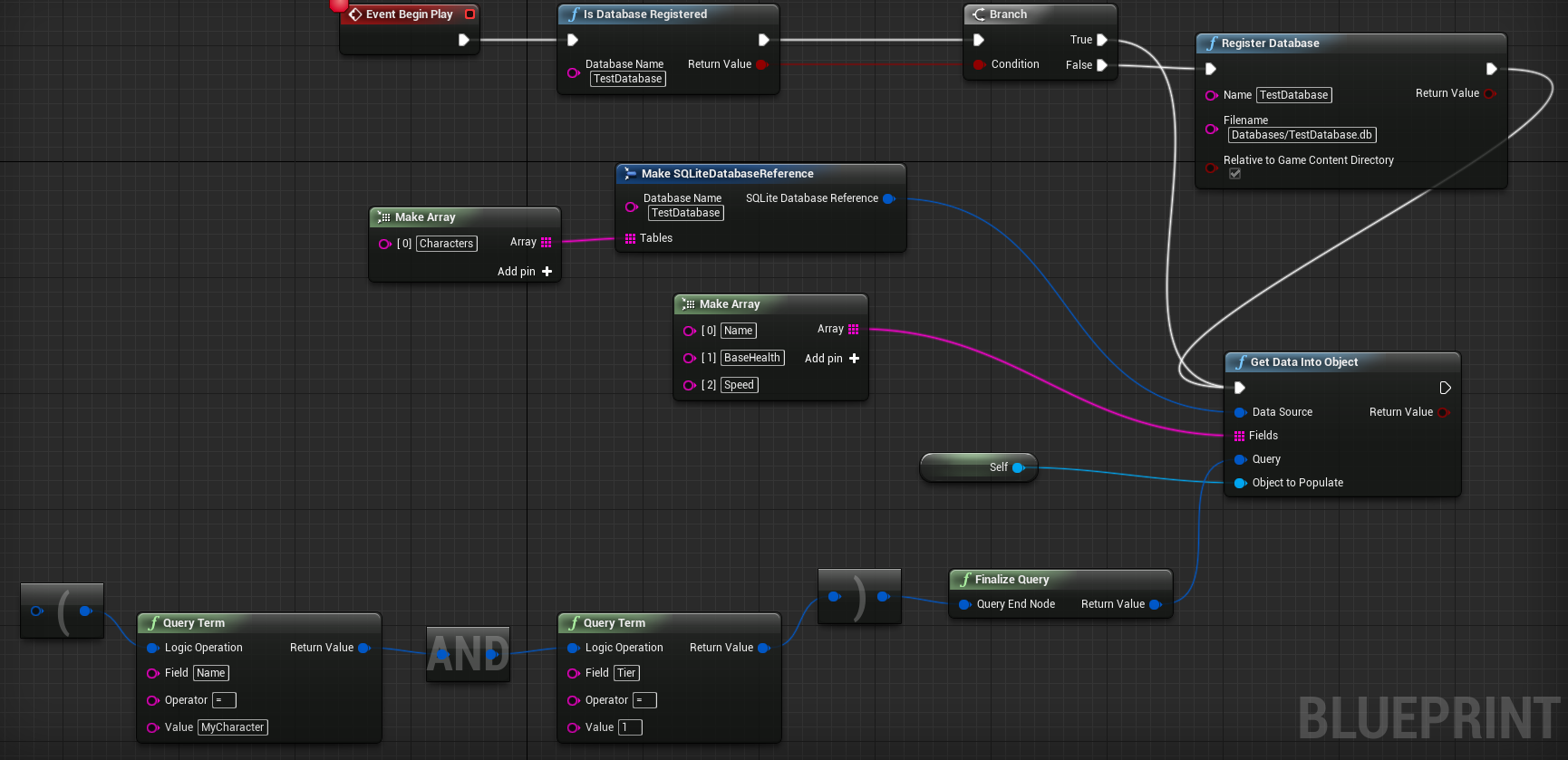Click the Get Data Into Object exec output pin
The image size is (1568, 760).
coord(1446,388)
